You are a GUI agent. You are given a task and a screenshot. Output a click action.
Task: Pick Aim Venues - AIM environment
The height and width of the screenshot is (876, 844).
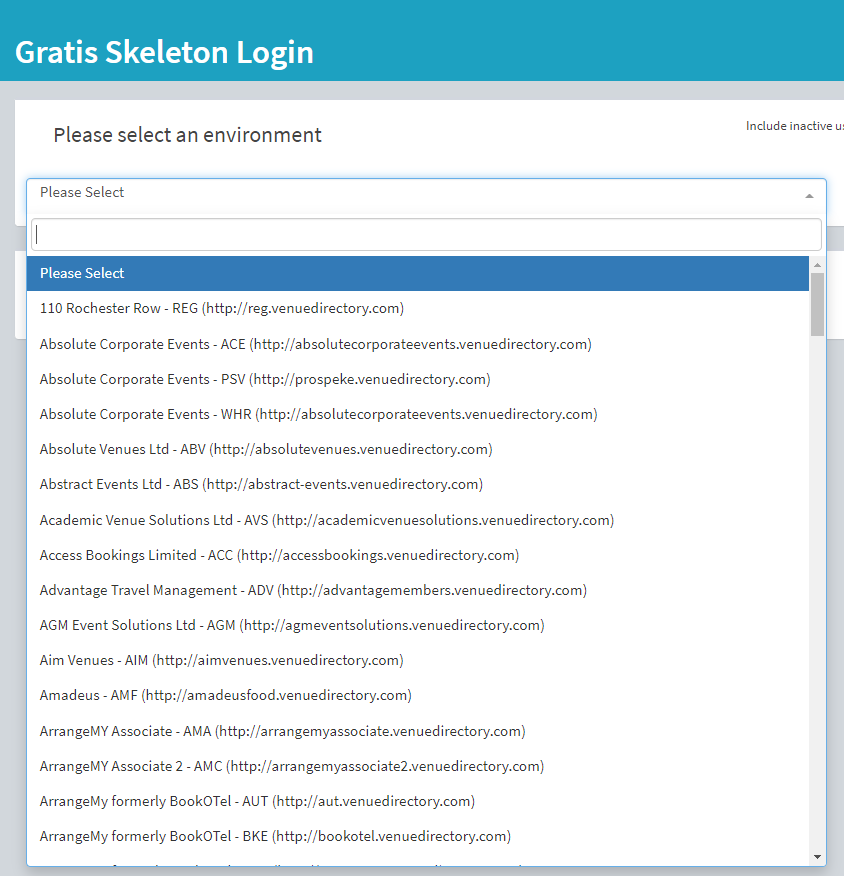click(x=418, y=660)
